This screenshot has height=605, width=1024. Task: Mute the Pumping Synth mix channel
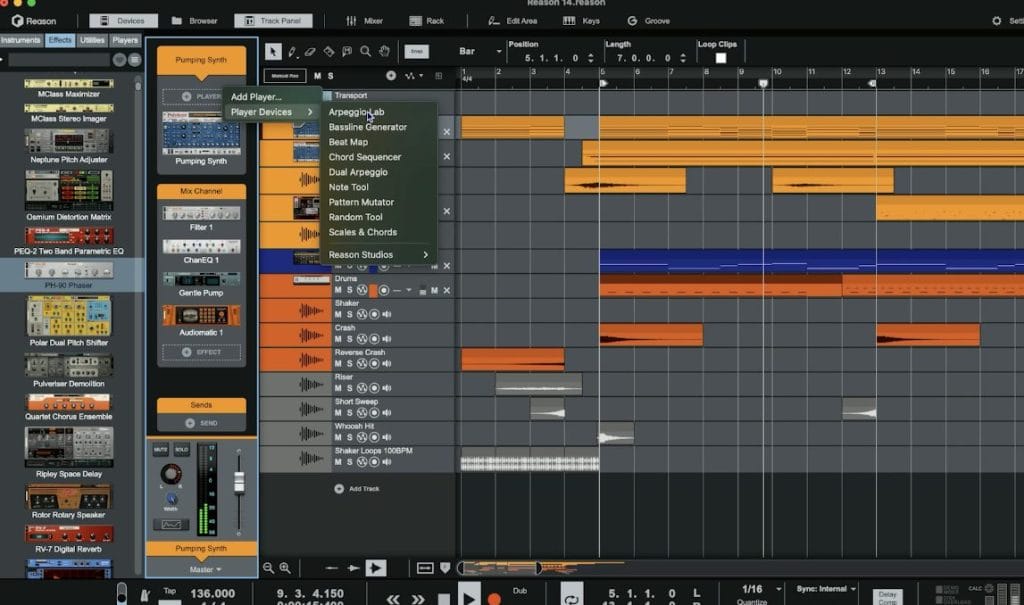coord(161,451)
